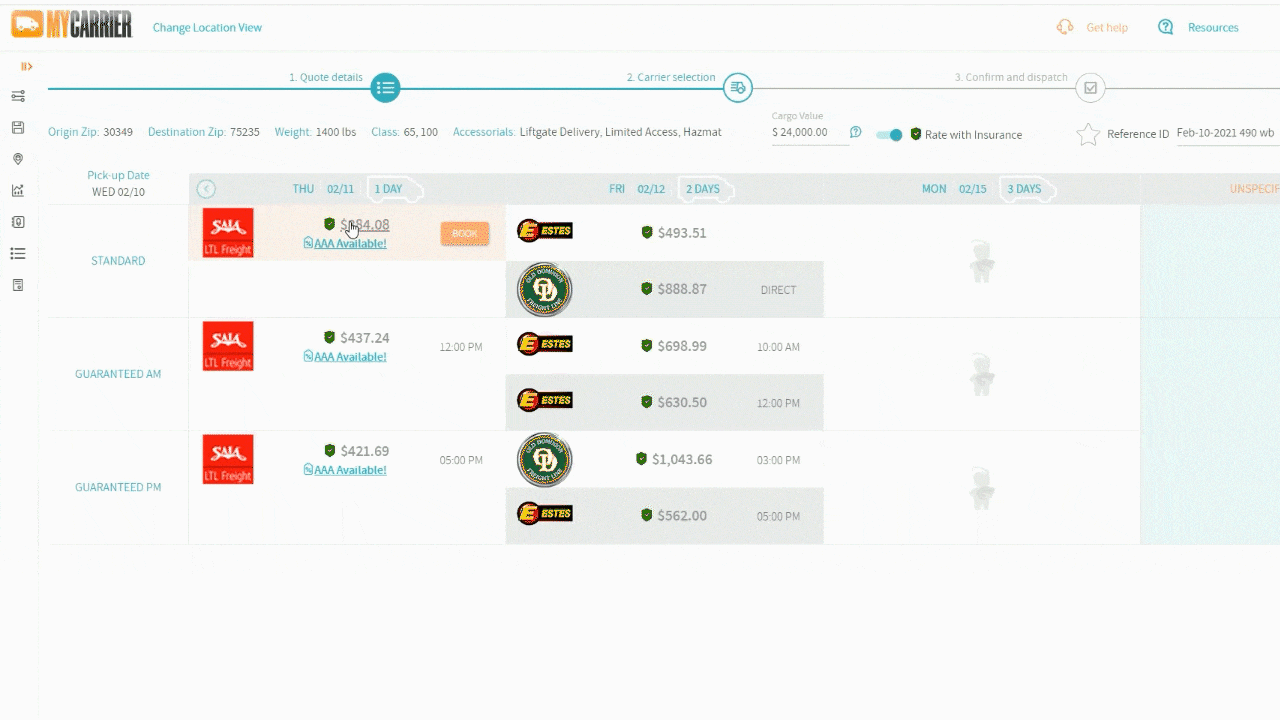Click insurance shield icon beside $493.51
The width and height of the screenshot is (1280, 720).
[647, 232]
